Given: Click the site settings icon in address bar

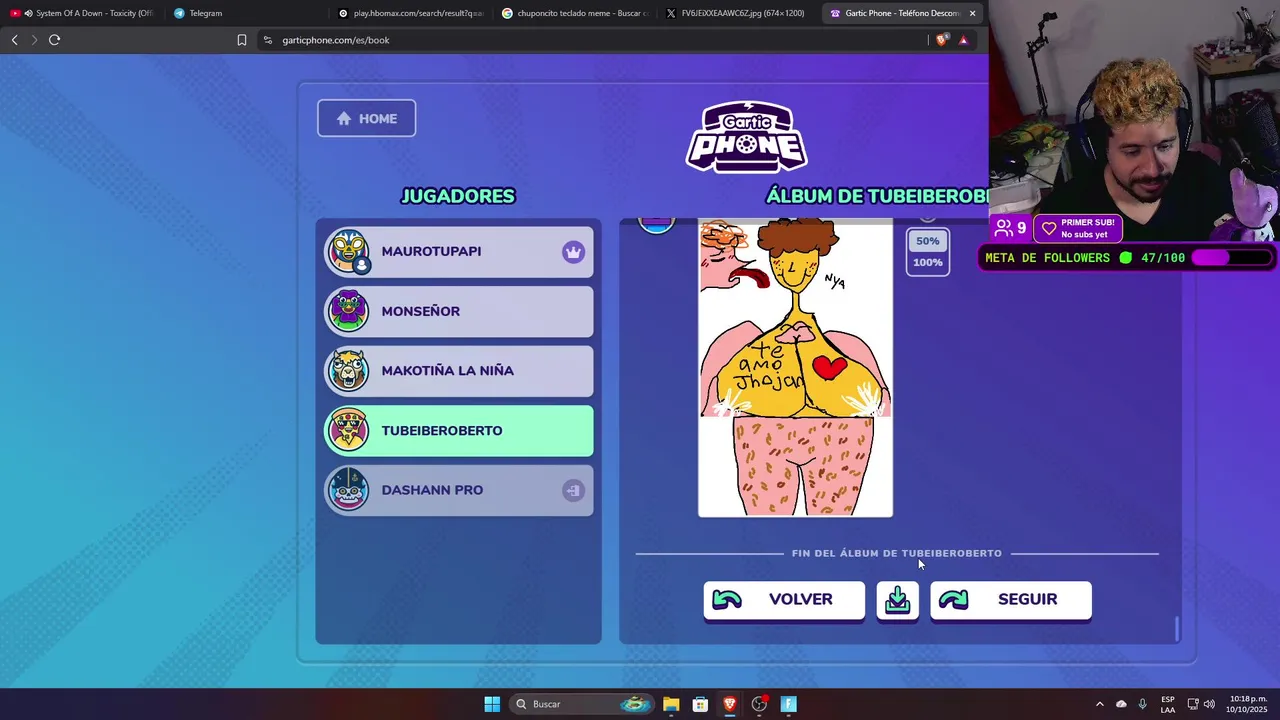Looking at the screenshot, I should (x=267, y=40).
